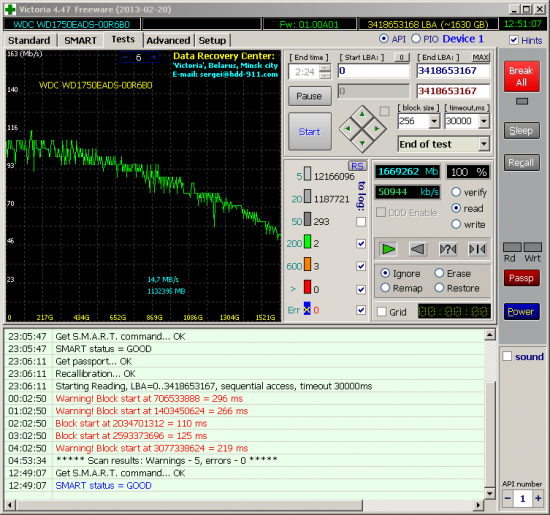
Task: Click the log scroll down arrow
Action: pos(490,493)
